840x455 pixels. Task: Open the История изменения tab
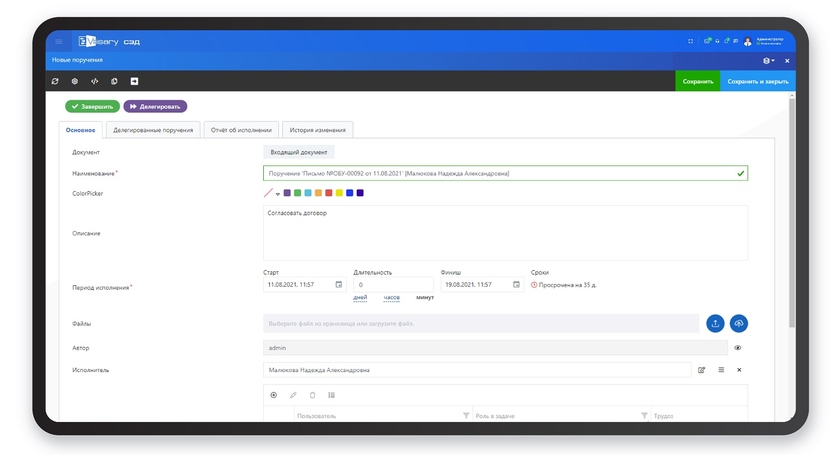(x=318, y=130)
